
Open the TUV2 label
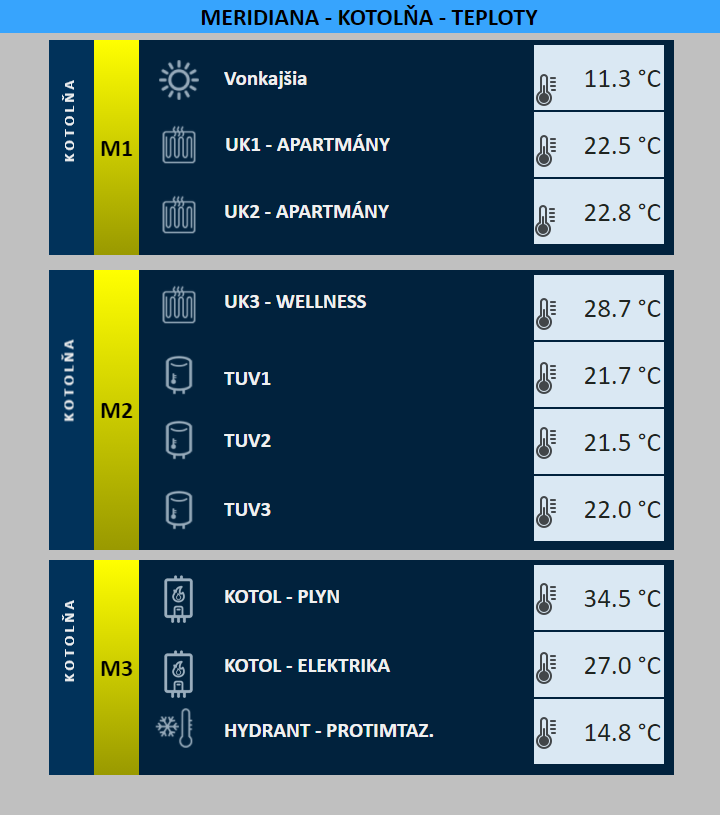[x=247, y=441]
